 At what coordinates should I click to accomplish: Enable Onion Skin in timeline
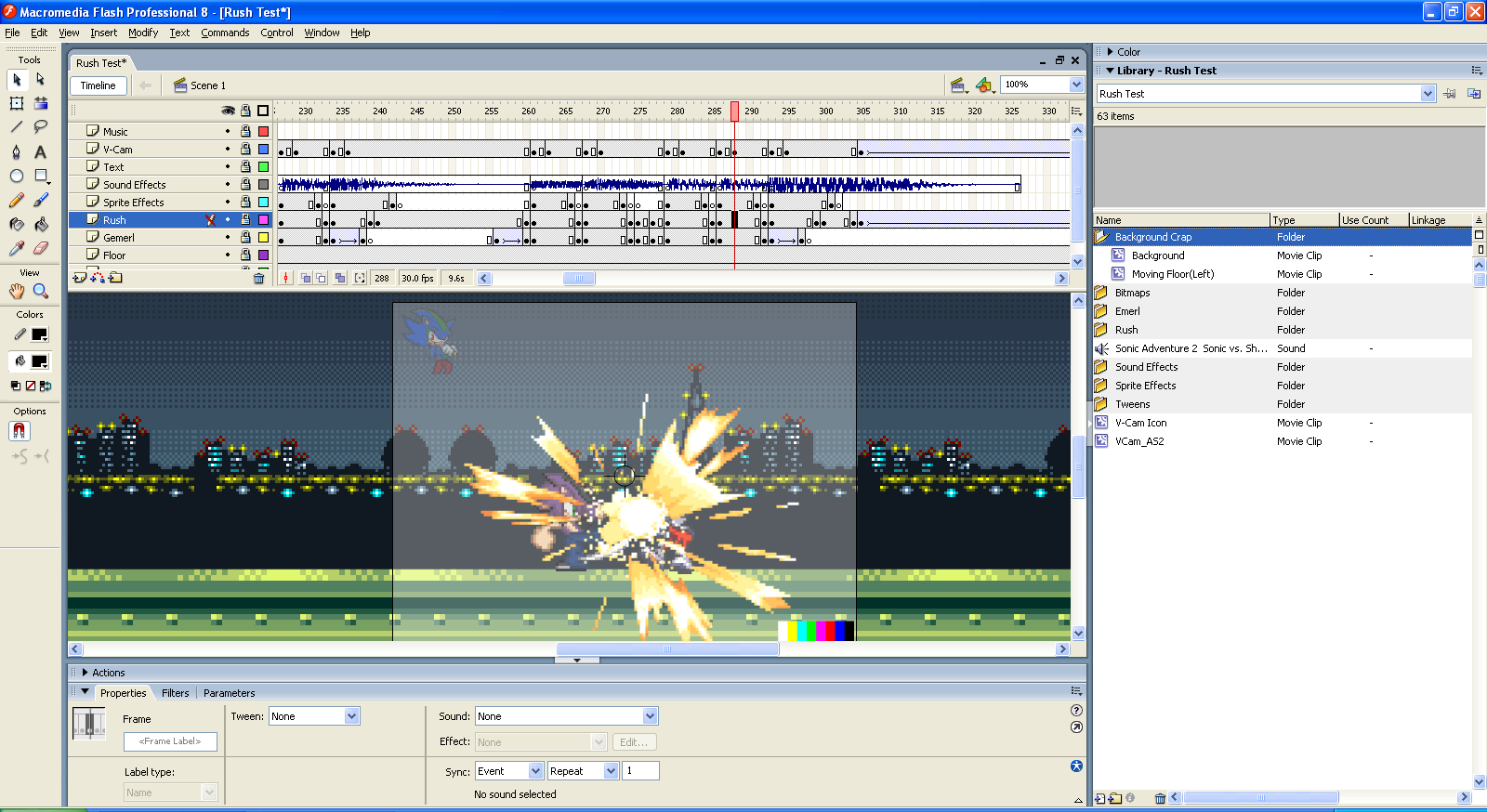305,278
